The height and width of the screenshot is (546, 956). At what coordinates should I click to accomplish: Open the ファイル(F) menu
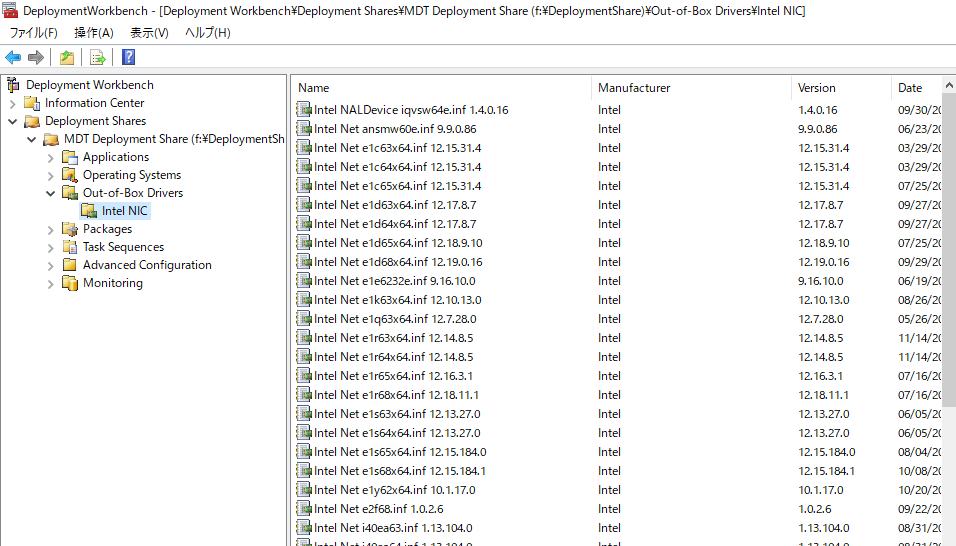click(x=34, y=33)
